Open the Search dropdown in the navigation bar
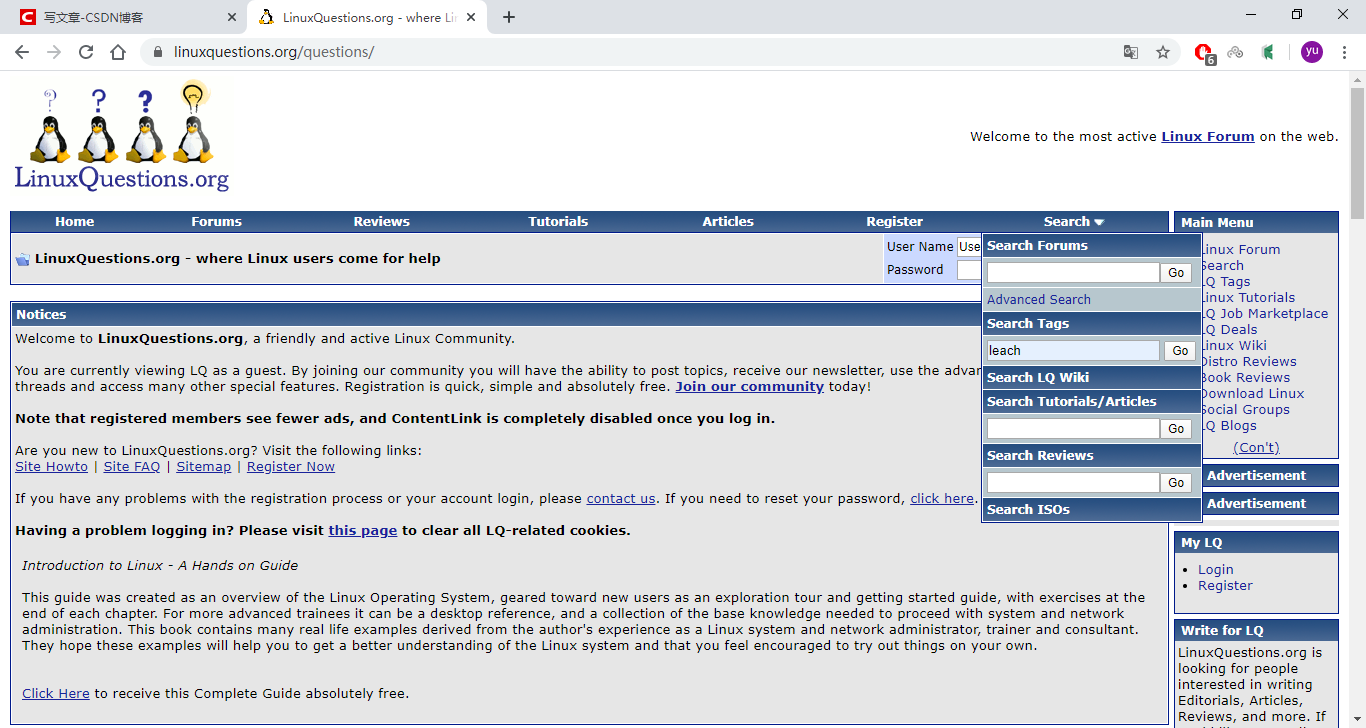Viewport: 1366px width, 728px height. tap(1072, 221)
